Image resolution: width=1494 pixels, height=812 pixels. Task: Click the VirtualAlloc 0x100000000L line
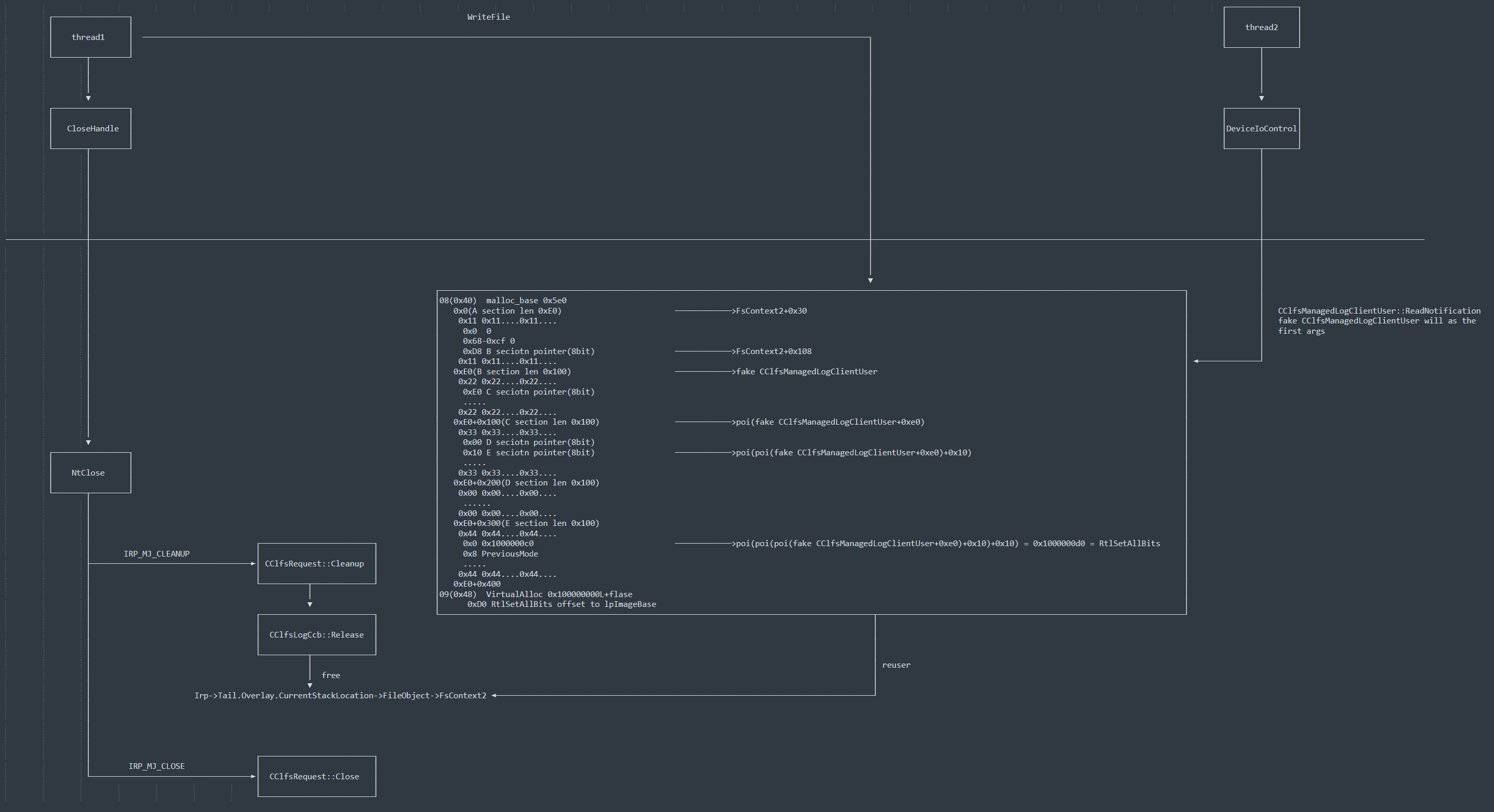click(536, 594)
